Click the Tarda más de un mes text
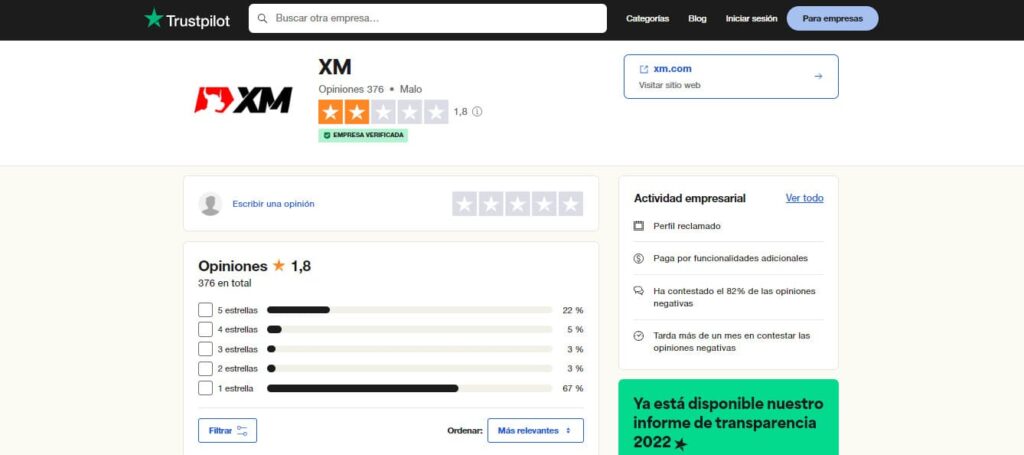Viewport: 1024px width, 455px height. (x=731, y=341)
